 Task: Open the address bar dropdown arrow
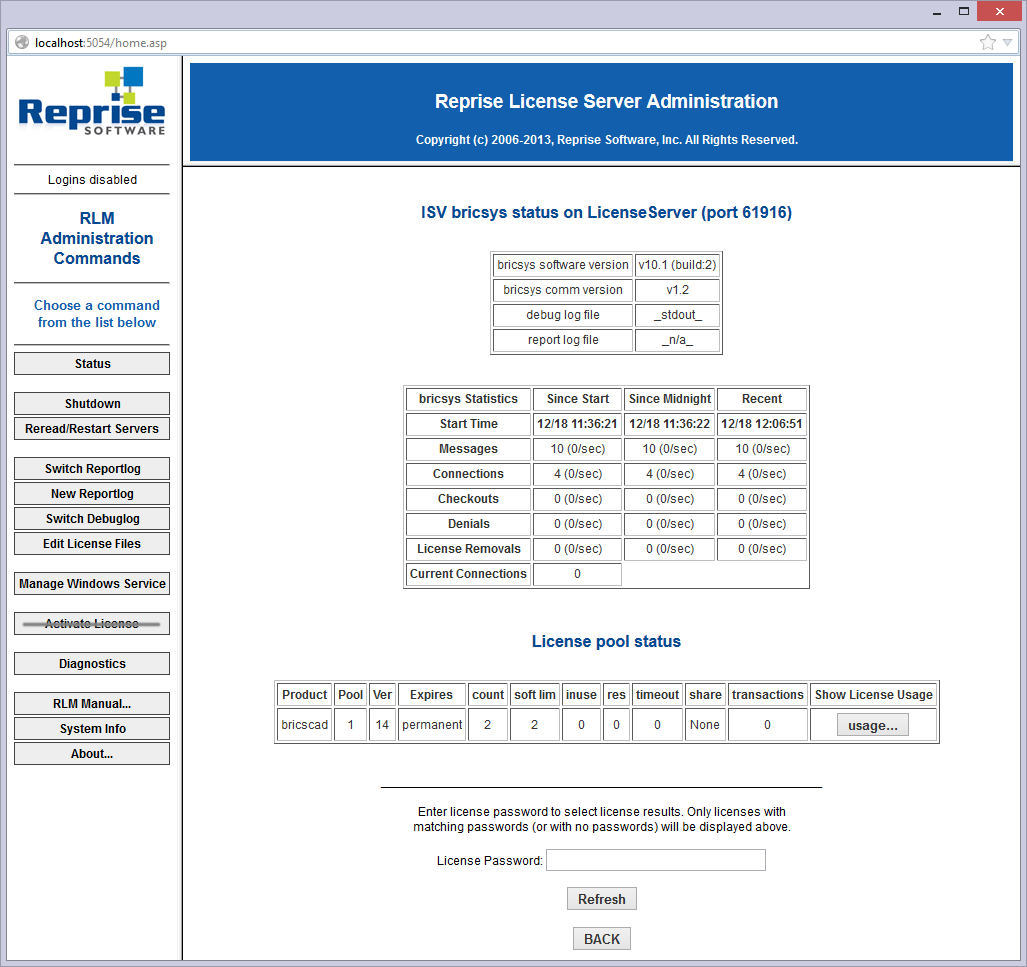coord(1007,42)
